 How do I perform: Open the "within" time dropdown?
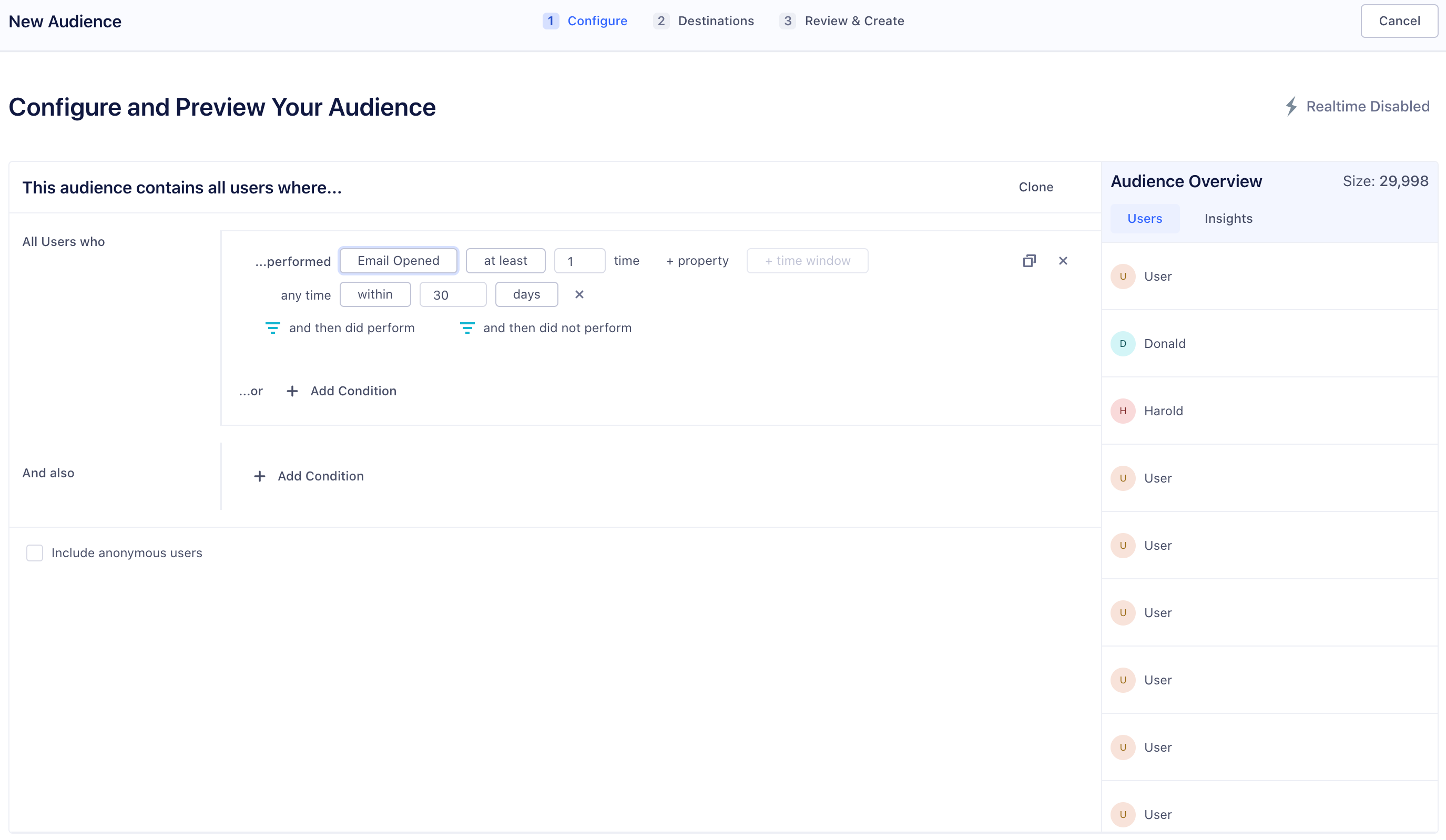[375, 294]
